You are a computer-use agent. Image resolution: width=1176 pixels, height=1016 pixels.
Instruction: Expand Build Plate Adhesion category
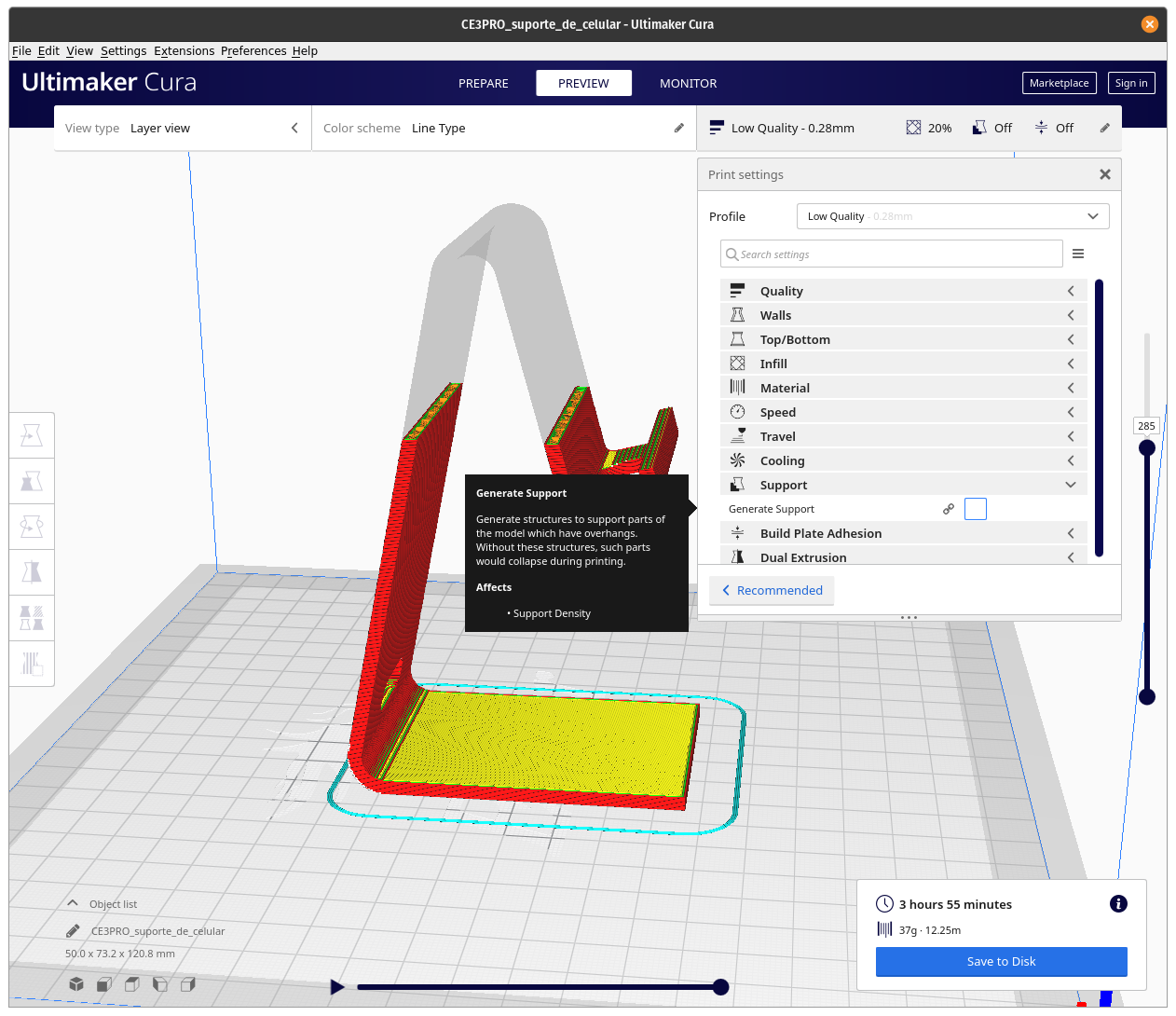pos(903,533)
